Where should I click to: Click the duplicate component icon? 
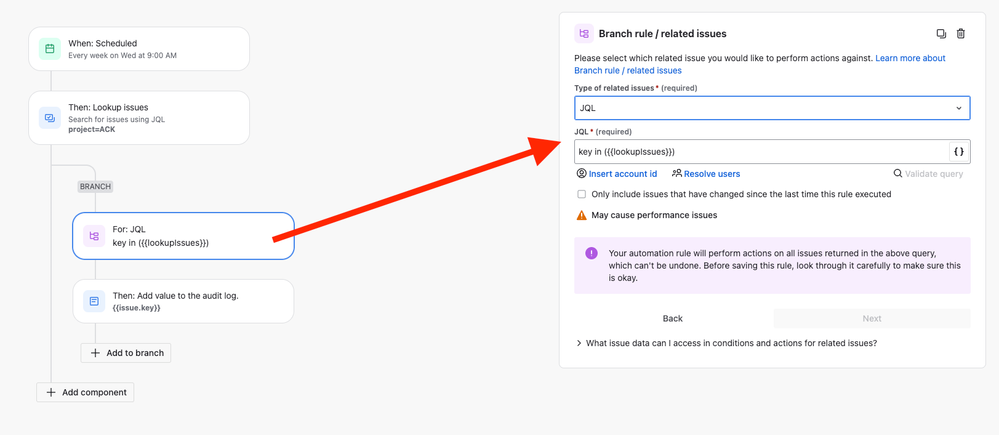(x=941, y=34)
